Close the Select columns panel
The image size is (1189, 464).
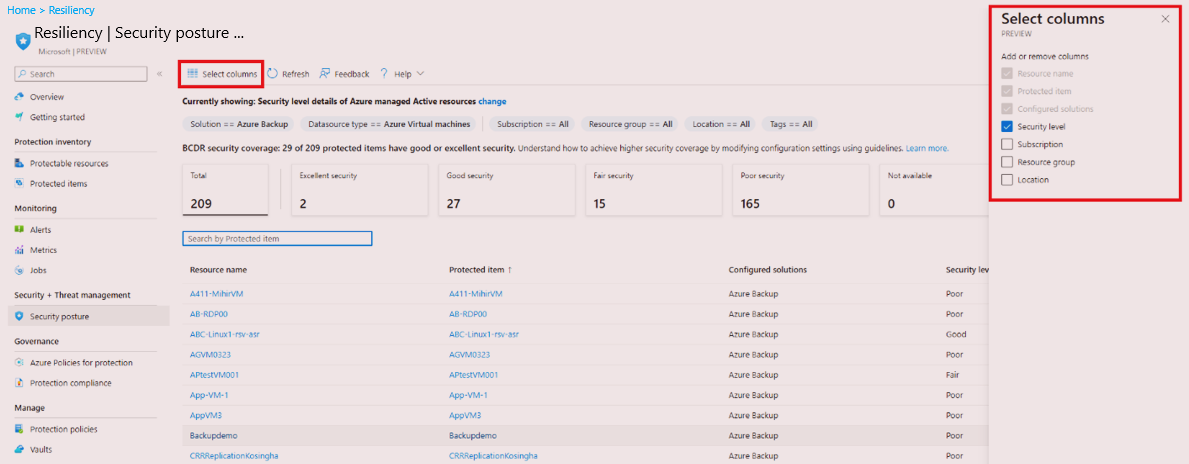point(1165,19)
